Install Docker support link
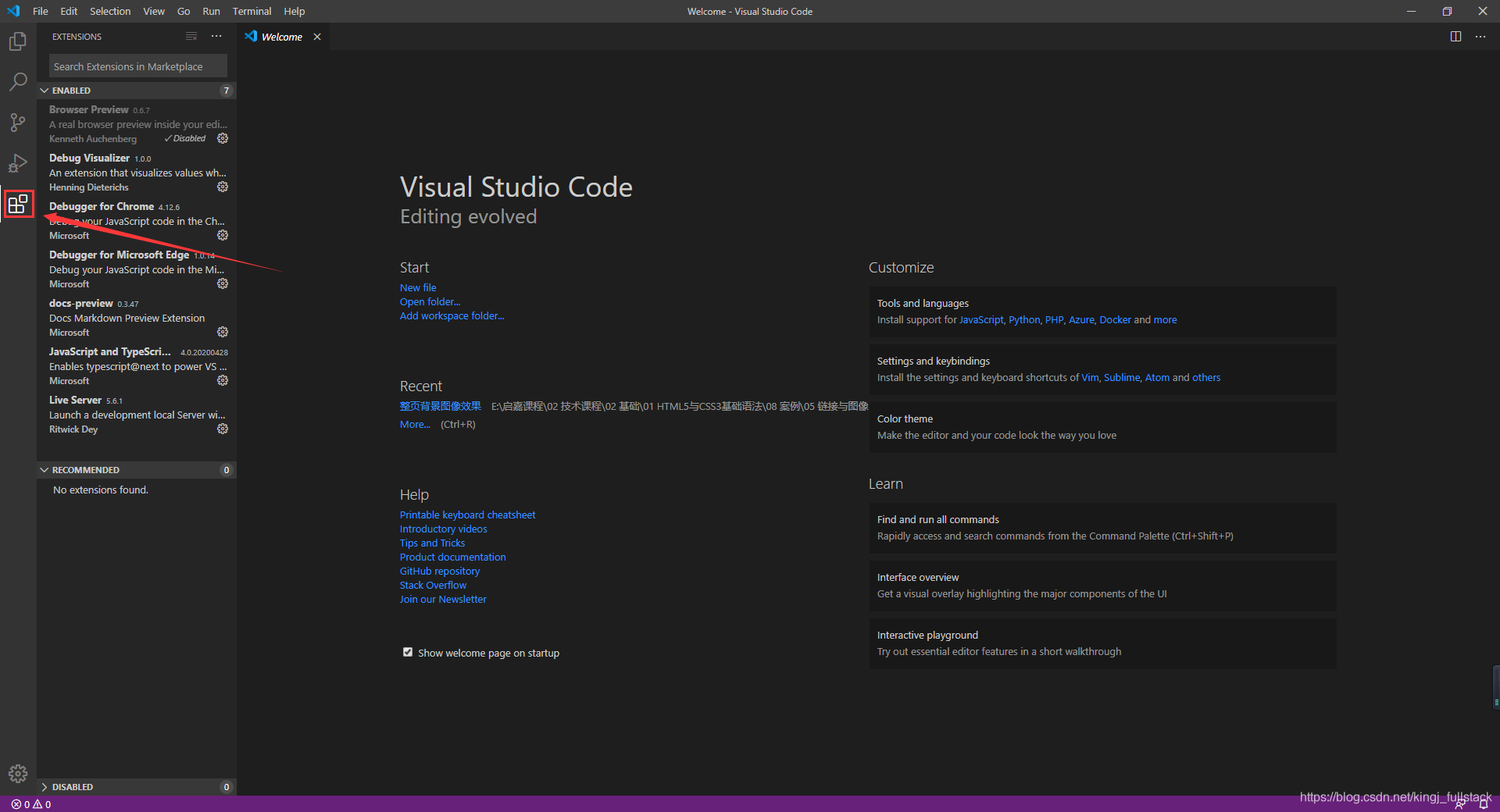The image size is (1500, 812). [1115, 319]
